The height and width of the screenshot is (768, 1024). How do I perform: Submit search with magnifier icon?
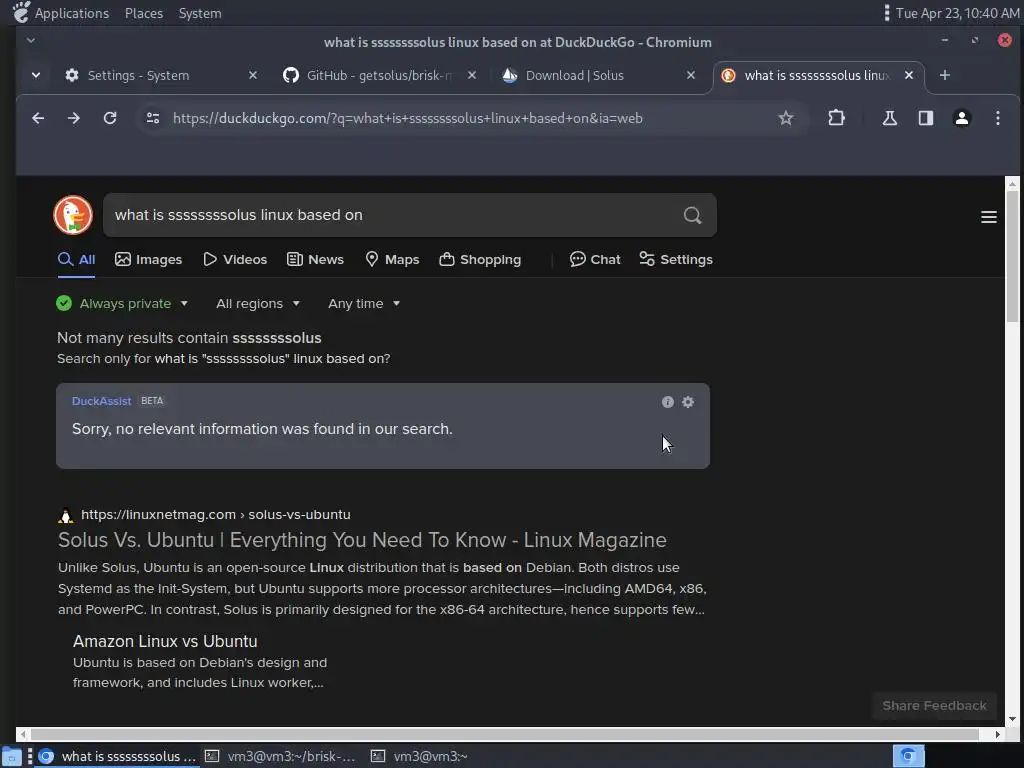pyautogui.click(x=692, y=215)
